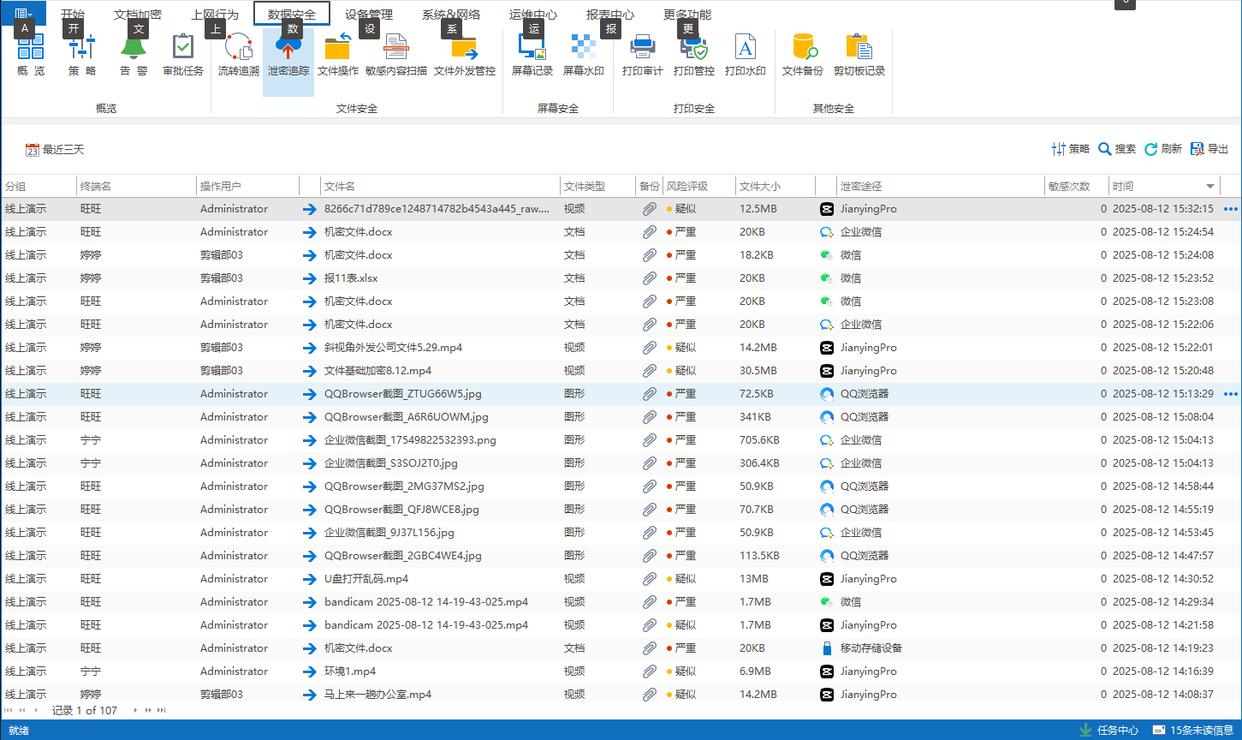Viewport: 1242px width, 740px height.
Task: Select the file 企业微信截图_9J37L156.jpg
Action: pos(389,532)
